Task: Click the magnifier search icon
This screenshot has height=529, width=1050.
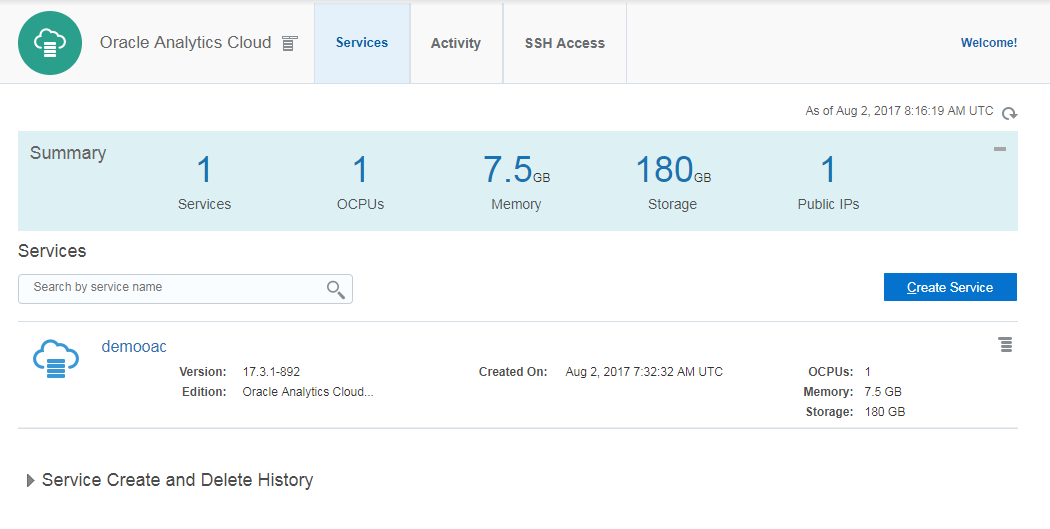Action: point(336,289)
